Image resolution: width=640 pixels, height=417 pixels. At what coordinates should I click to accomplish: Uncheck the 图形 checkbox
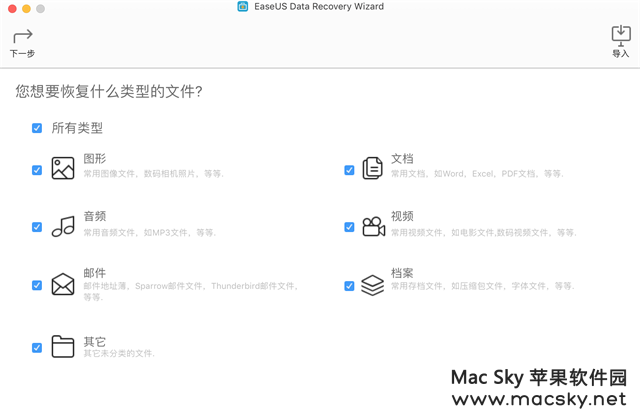[x=37, y=170]
